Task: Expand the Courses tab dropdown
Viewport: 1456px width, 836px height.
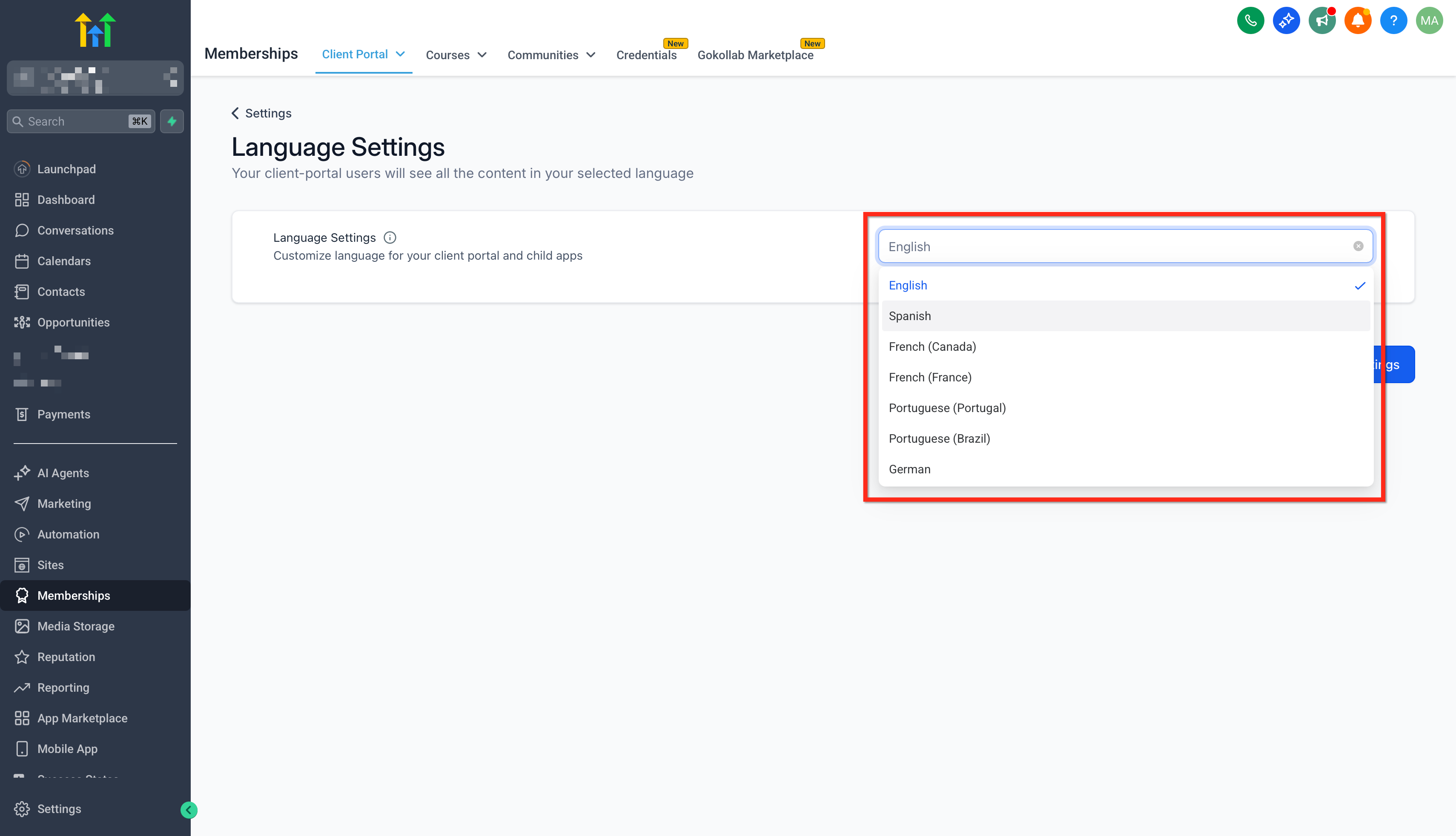Action: tap(456, 55)
